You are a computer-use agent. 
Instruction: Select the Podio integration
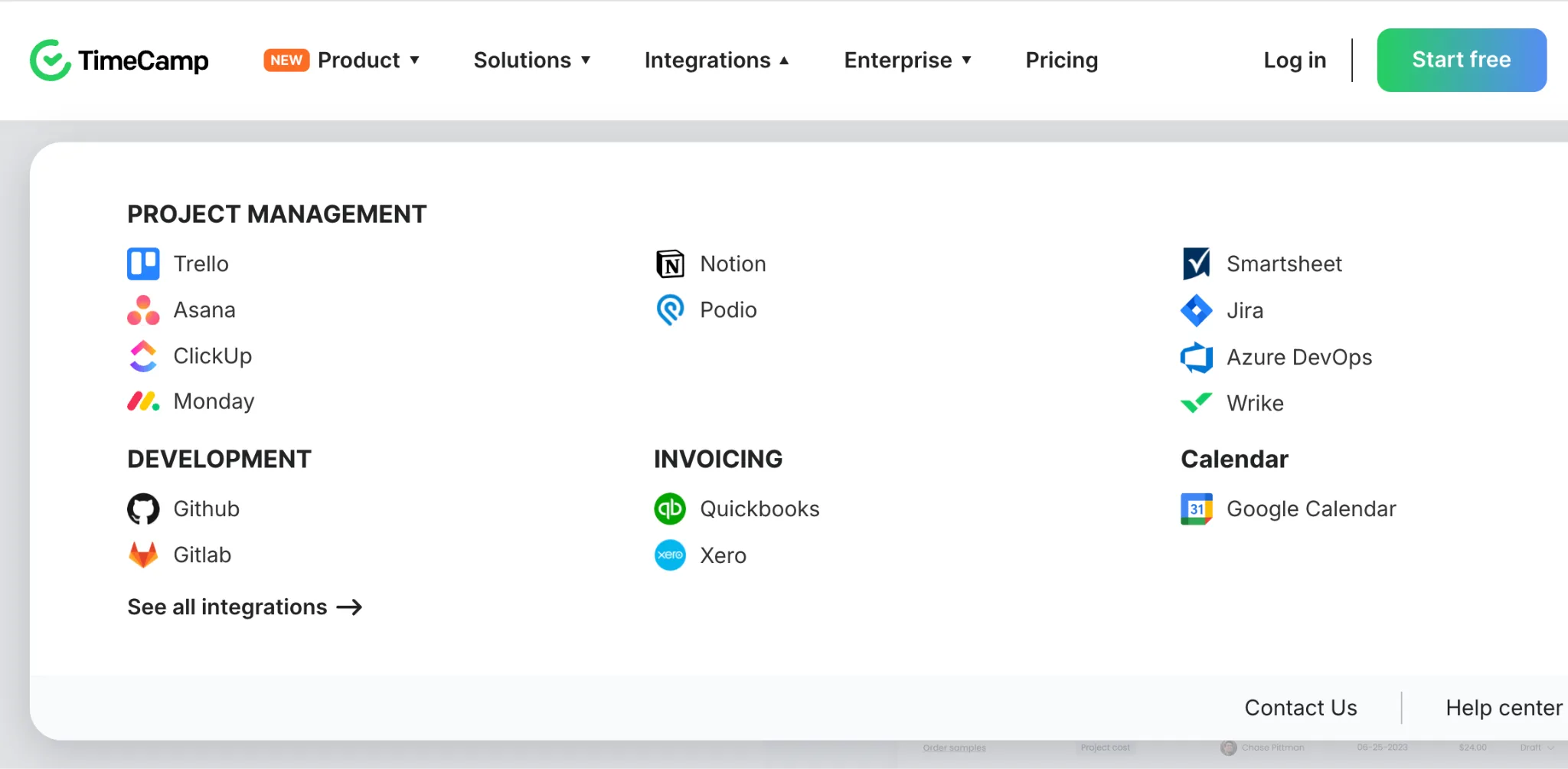click(x=728, y=310)
